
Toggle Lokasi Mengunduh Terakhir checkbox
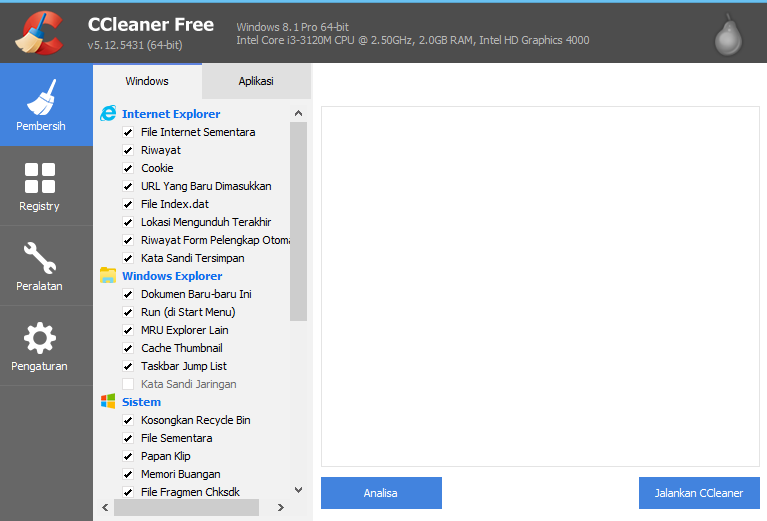pyautogui.click(x=128, y=222)
